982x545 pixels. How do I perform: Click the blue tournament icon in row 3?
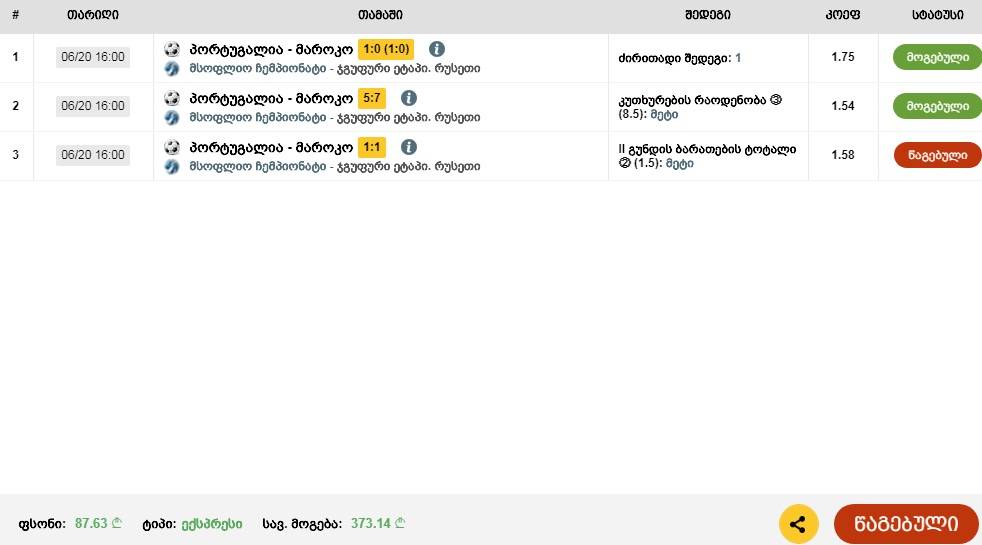click(172, 166)
